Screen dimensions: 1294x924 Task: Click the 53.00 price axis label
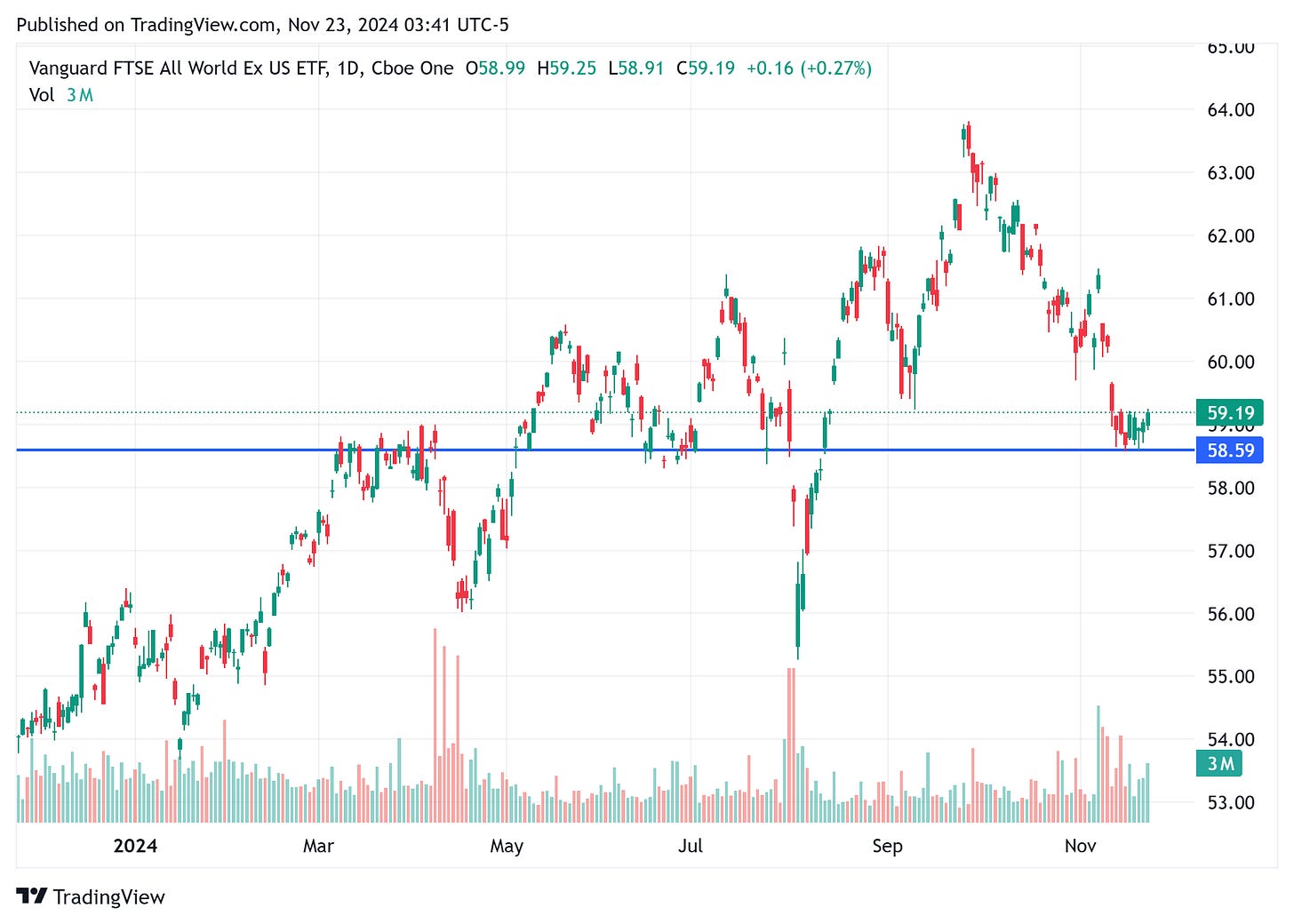[1231, 803]
